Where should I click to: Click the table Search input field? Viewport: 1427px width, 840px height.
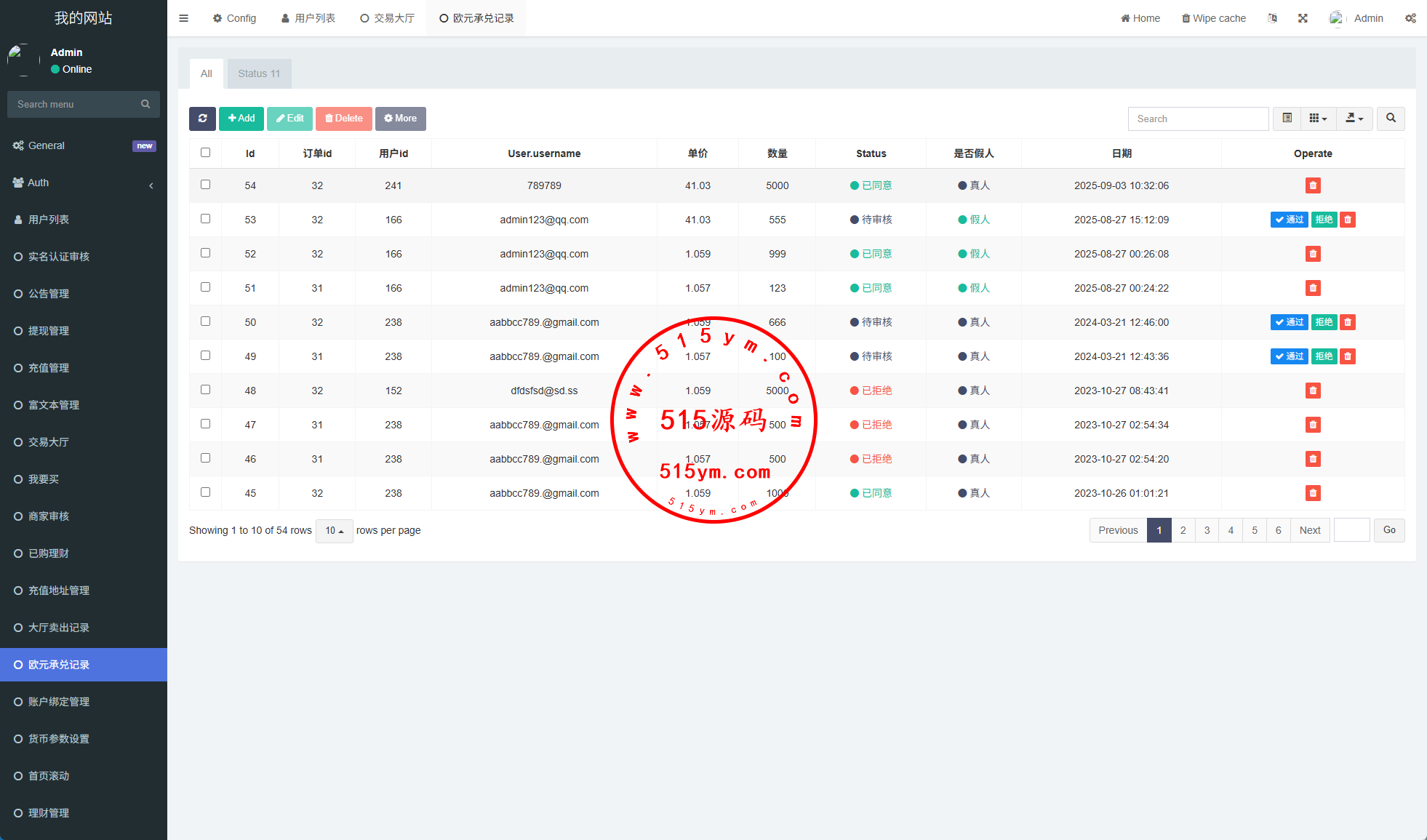tap(1198, 119)
